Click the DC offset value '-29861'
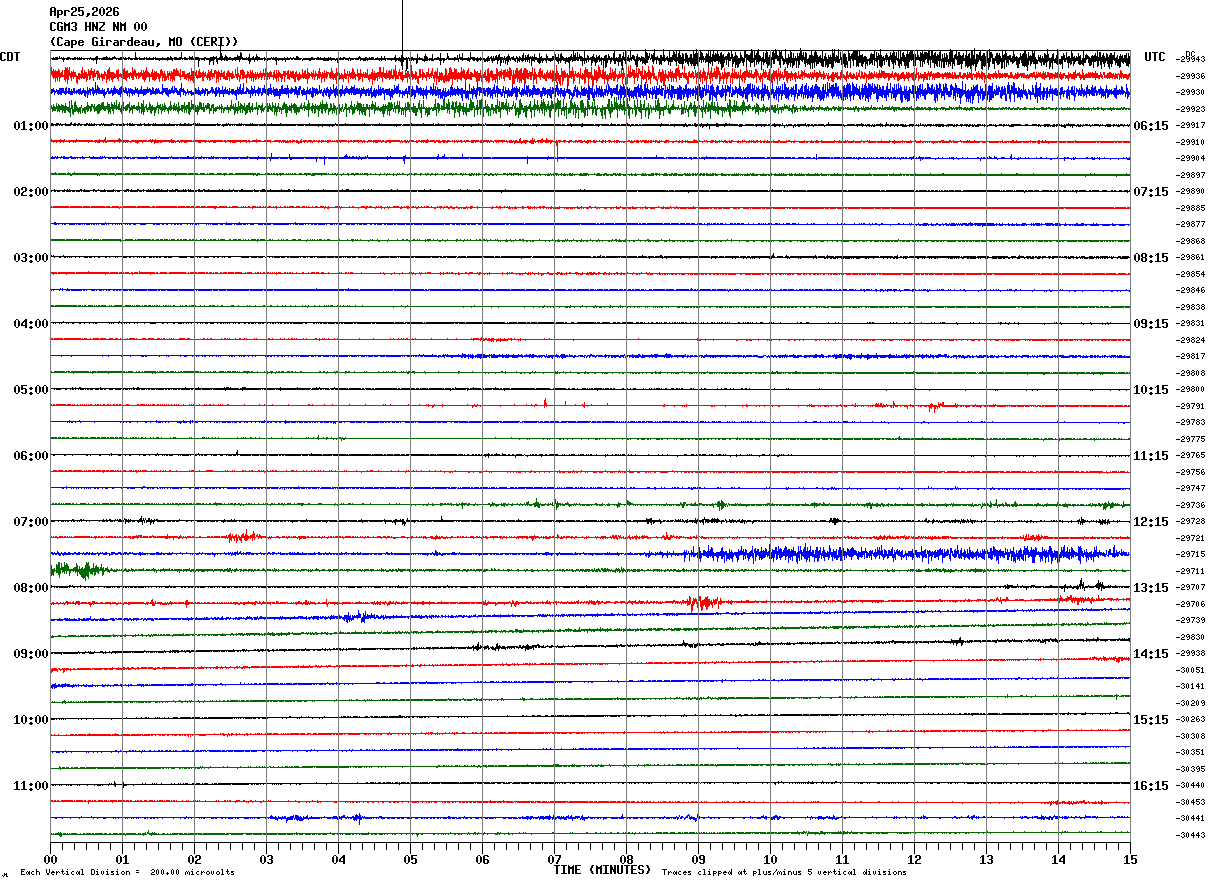The width and height of the screenshot is (1210, 886). point(1191,258)
